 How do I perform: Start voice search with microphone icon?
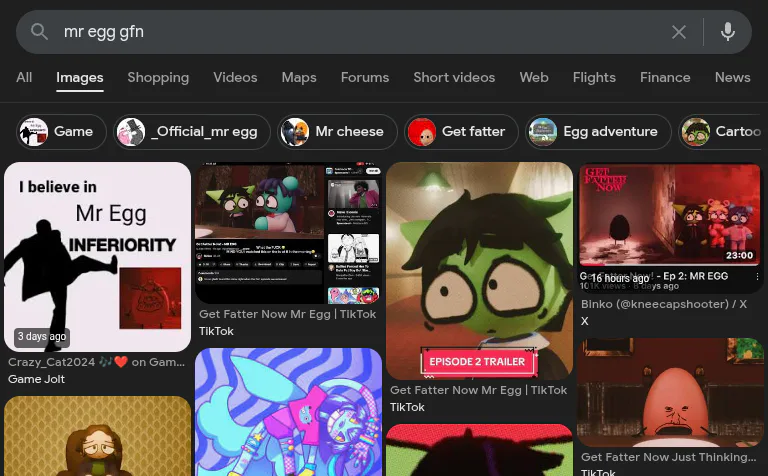tap(728, 32)
